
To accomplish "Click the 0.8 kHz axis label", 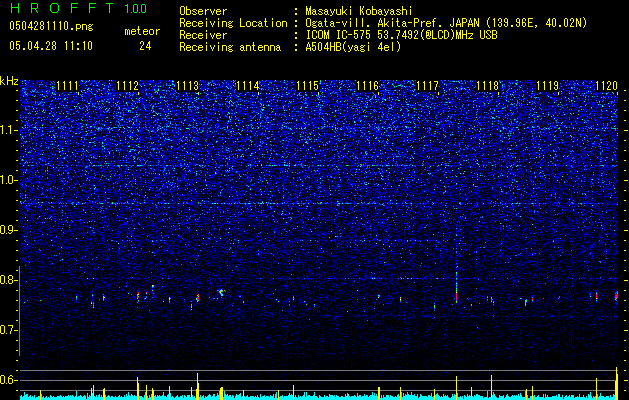I will (x=8, y=280).
